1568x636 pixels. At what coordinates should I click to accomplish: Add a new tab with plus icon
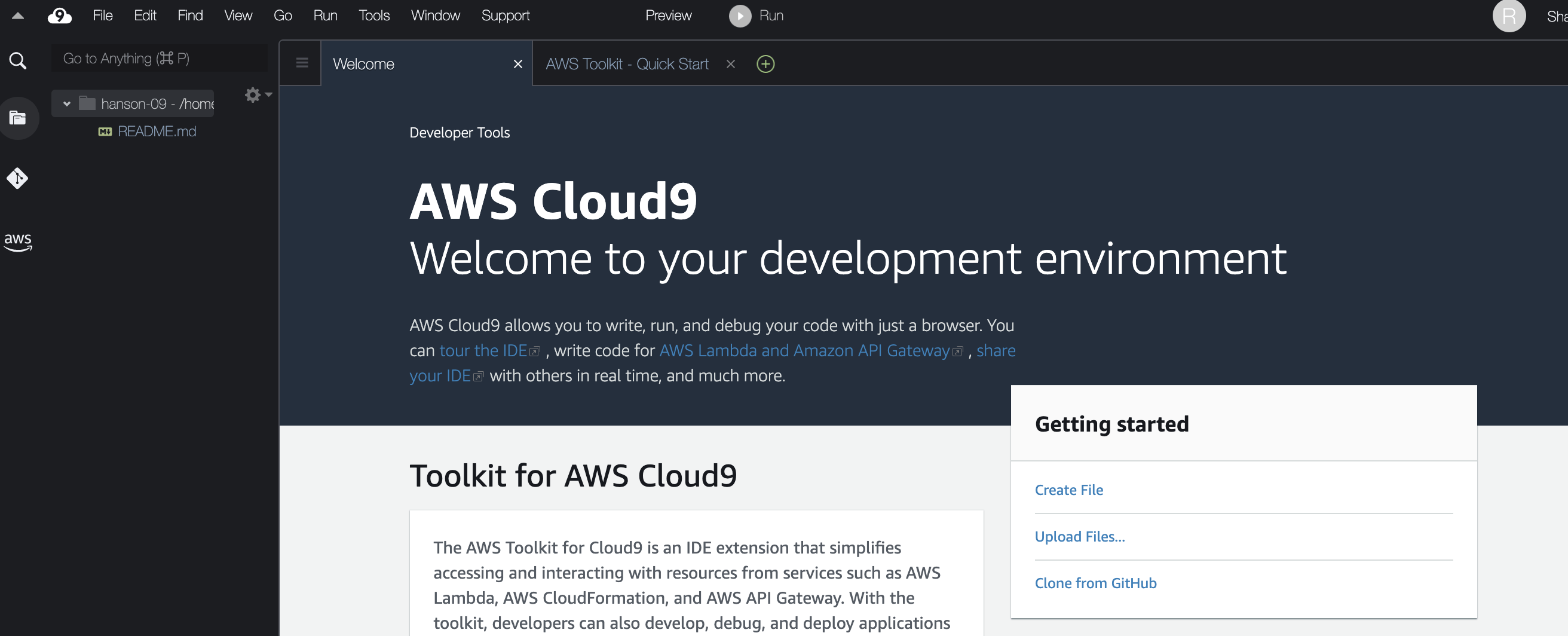pyautogui.click(x=765, y=64)
